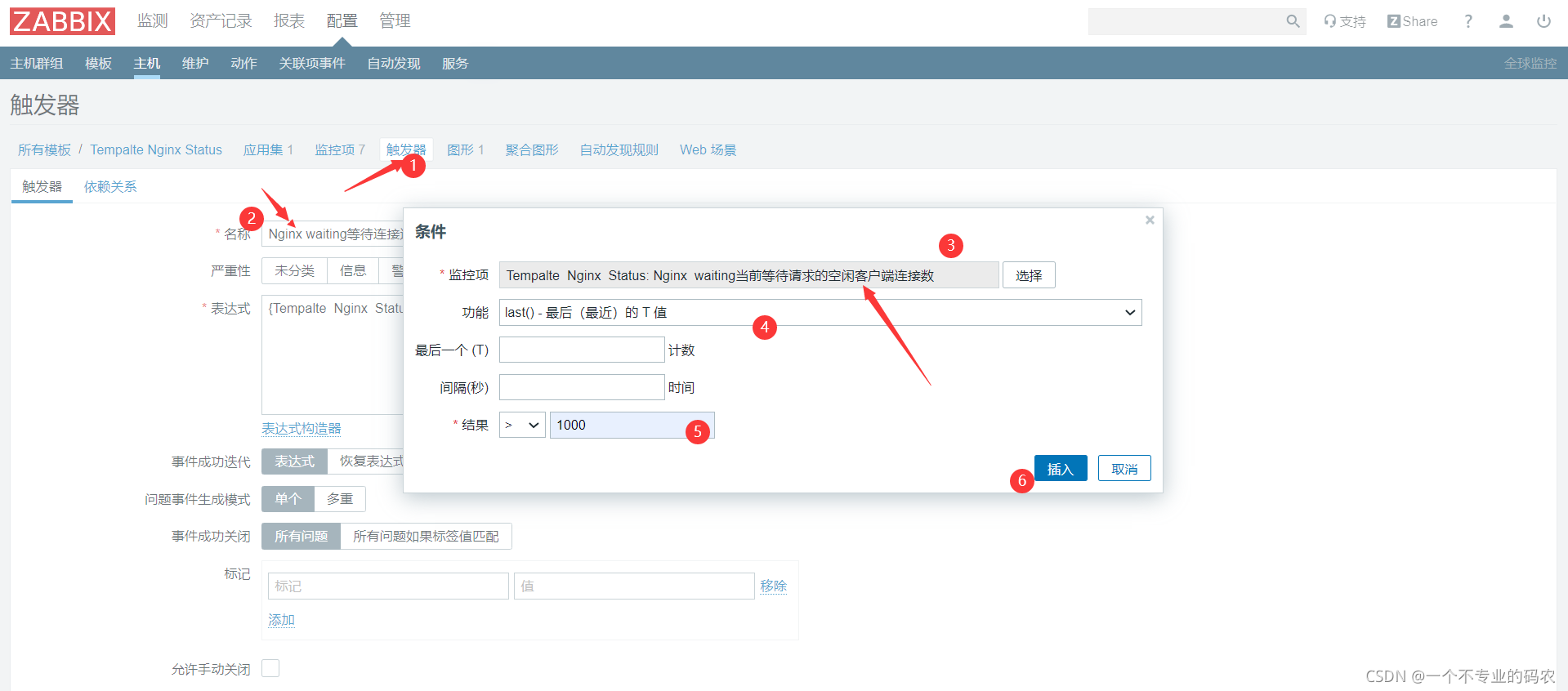Close the 条件 dialog with X
Image resolution: width=1568 pixels, height=691 pixels.
click(x=1150, y=220)
